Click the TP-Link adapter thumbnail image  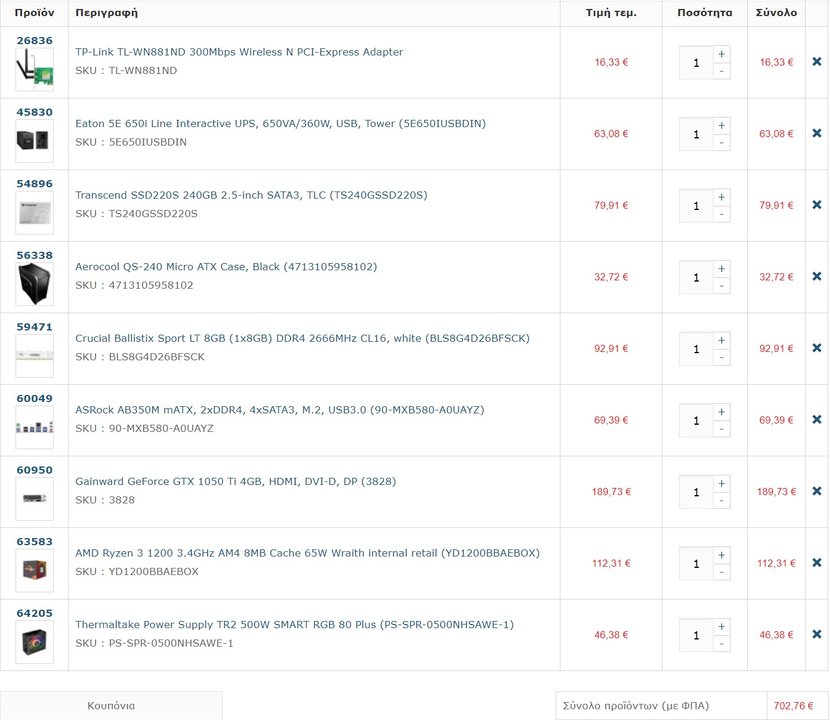tap(34, 69)
